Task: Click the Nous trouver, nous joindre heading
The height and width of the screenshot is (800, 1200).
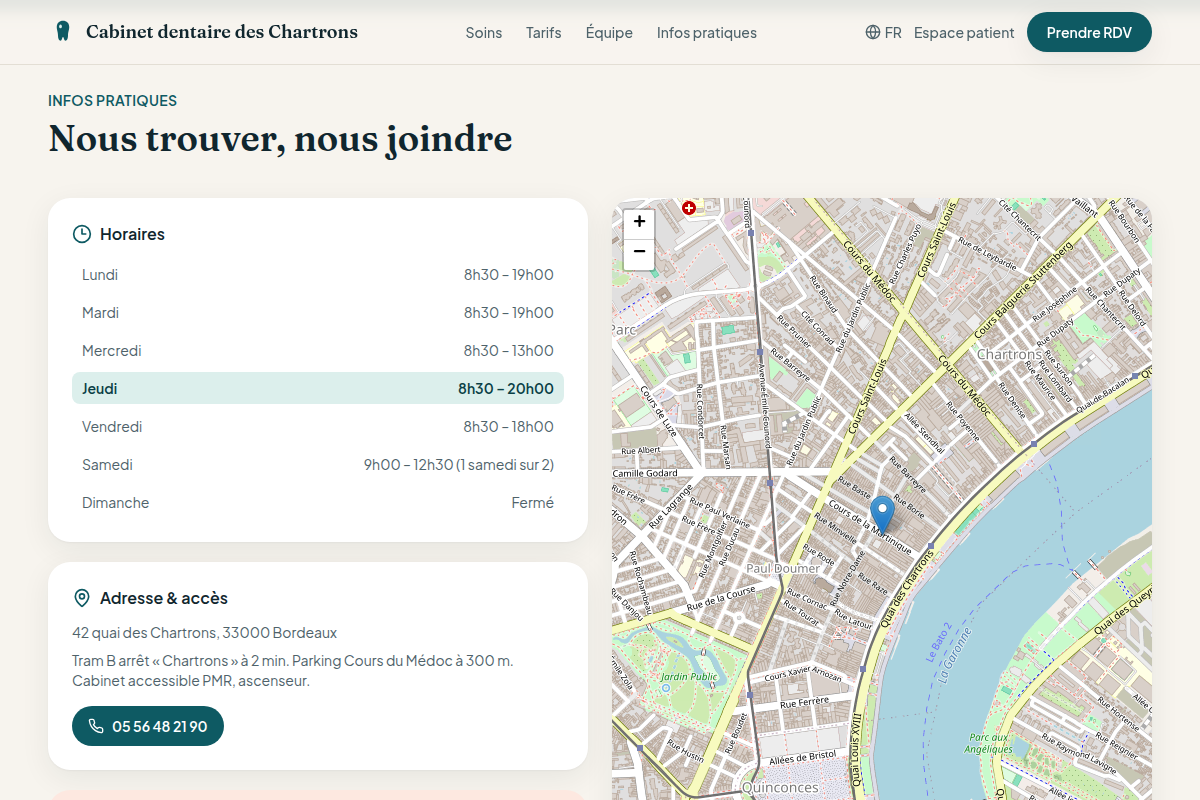Action: tap(280, 138)
